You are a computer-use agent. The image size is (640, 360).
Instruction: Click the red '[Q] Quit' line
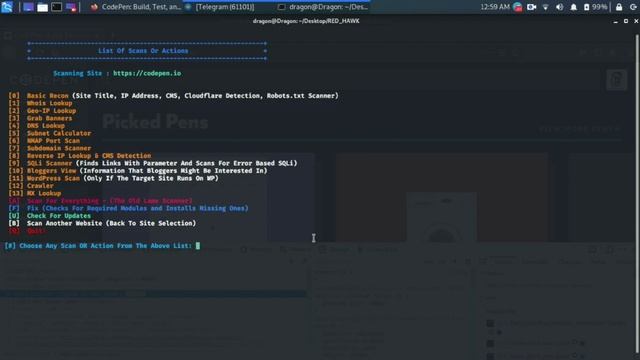[x=27, y=231]
